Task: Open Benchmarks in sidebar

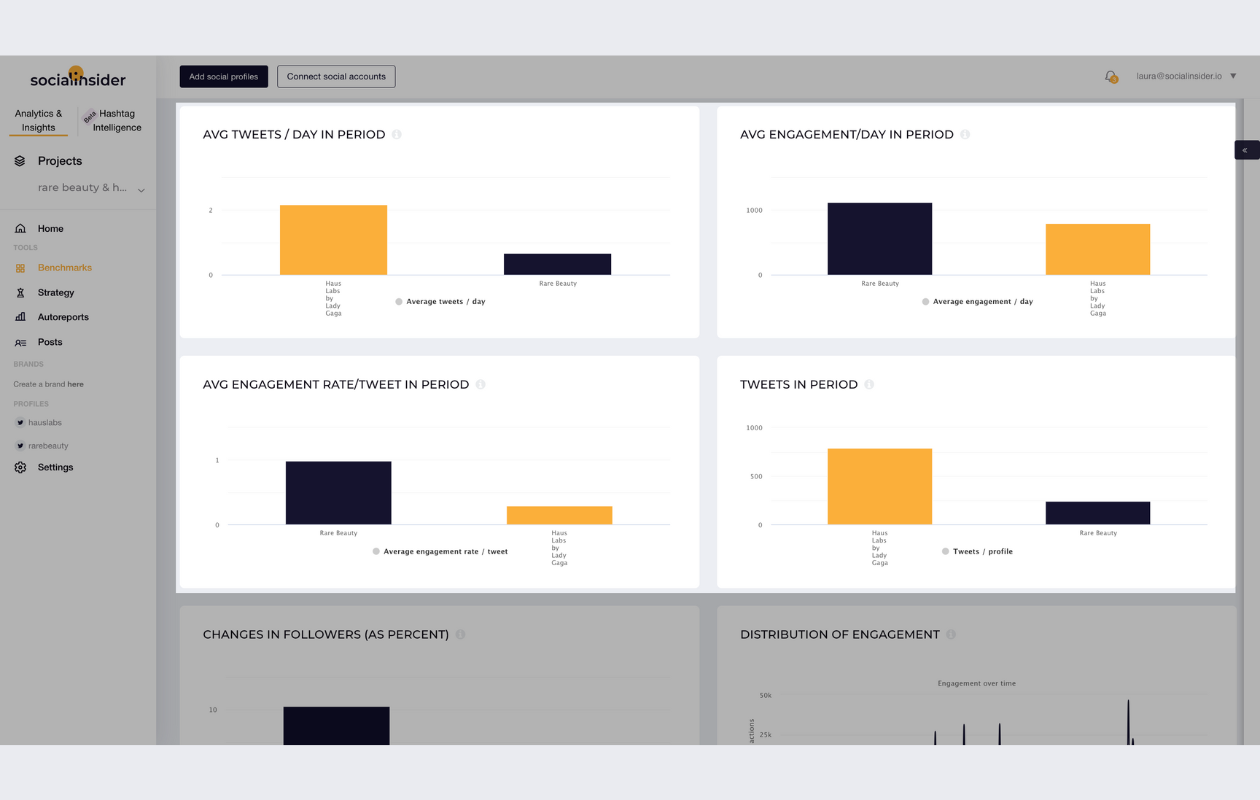Action: pos(64,268)
